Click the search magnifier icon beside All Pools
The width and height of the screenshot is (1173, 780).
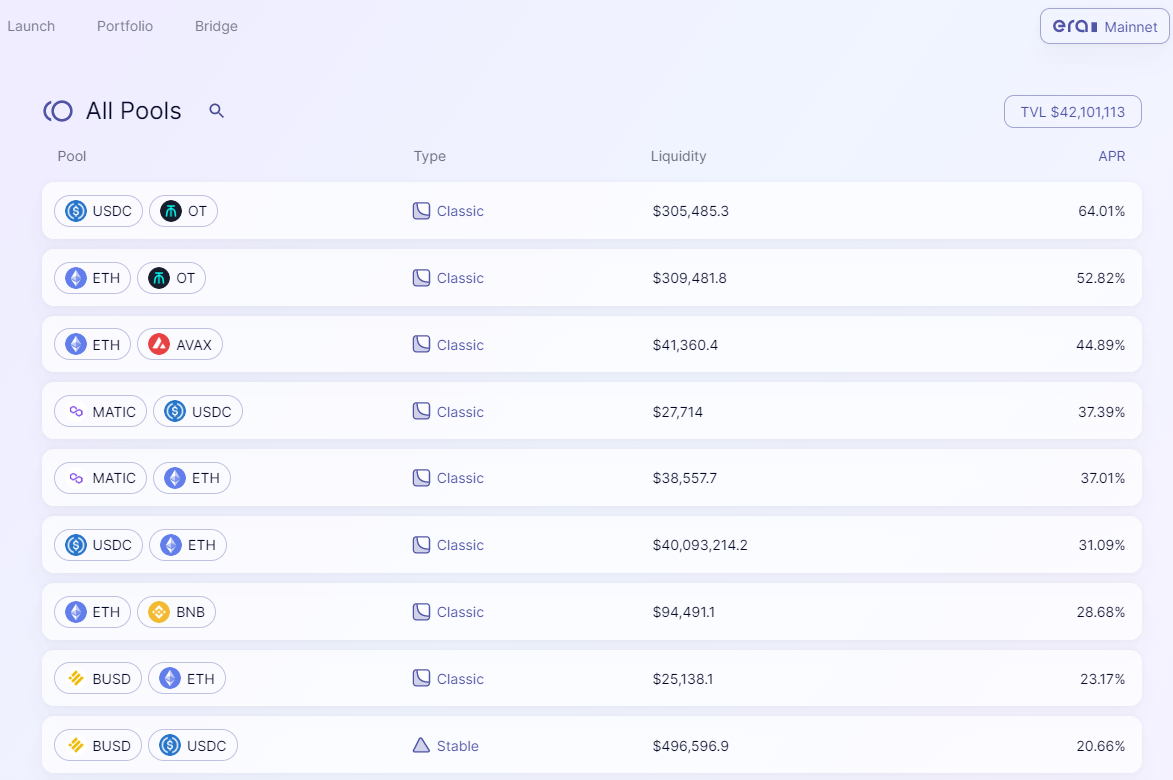216,111
